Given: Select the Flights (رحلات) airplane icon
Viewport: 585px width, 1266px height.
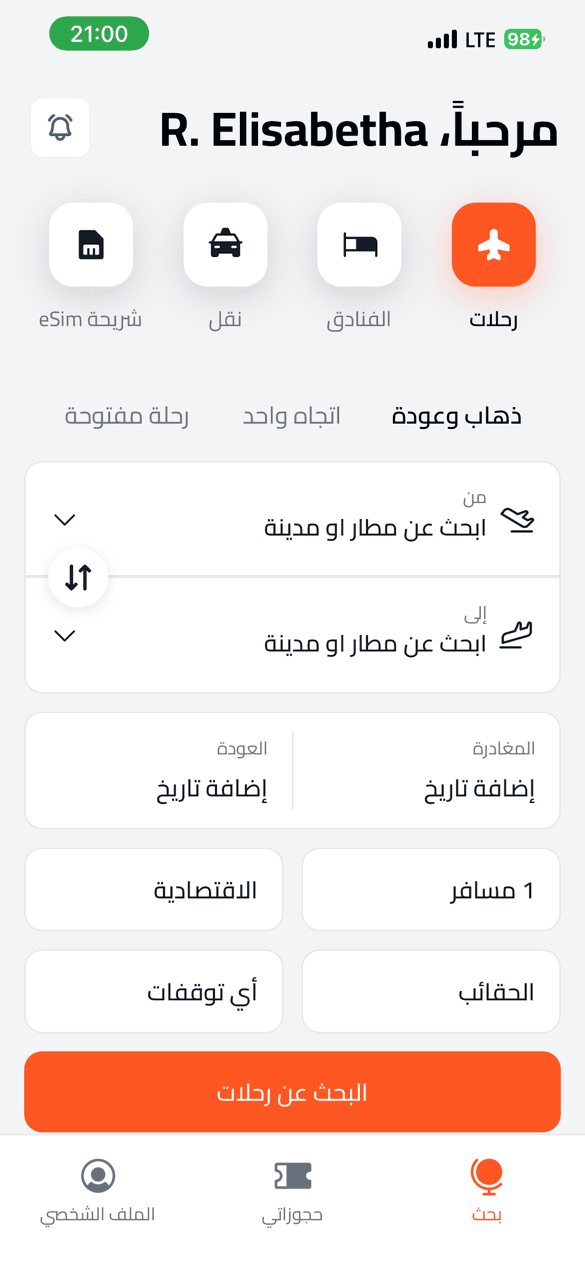Looking at the screenshot, I should pyautogui.click(x=493, y=244).
